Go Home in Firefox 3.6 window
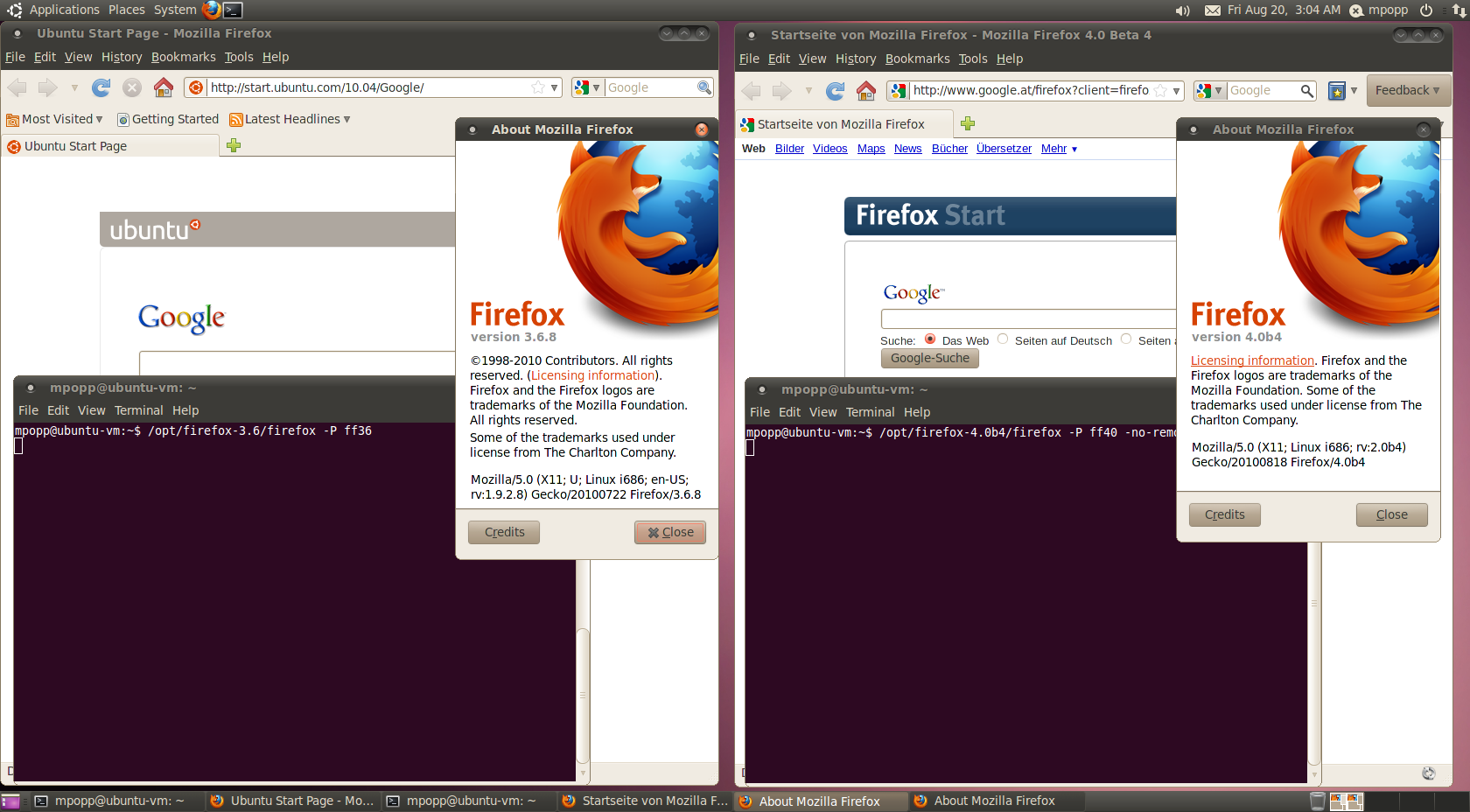 click(x=164, y=87)
